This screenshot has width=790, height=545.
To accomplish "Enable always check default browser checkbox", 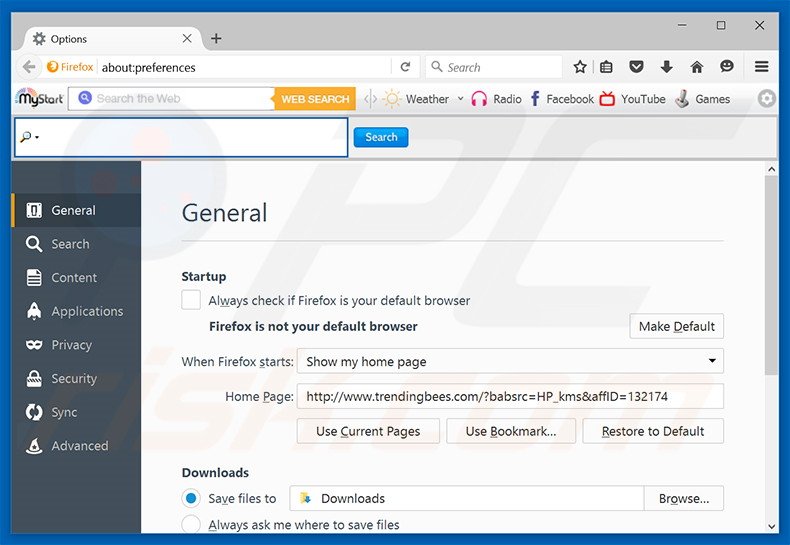I will pos(191,300).
